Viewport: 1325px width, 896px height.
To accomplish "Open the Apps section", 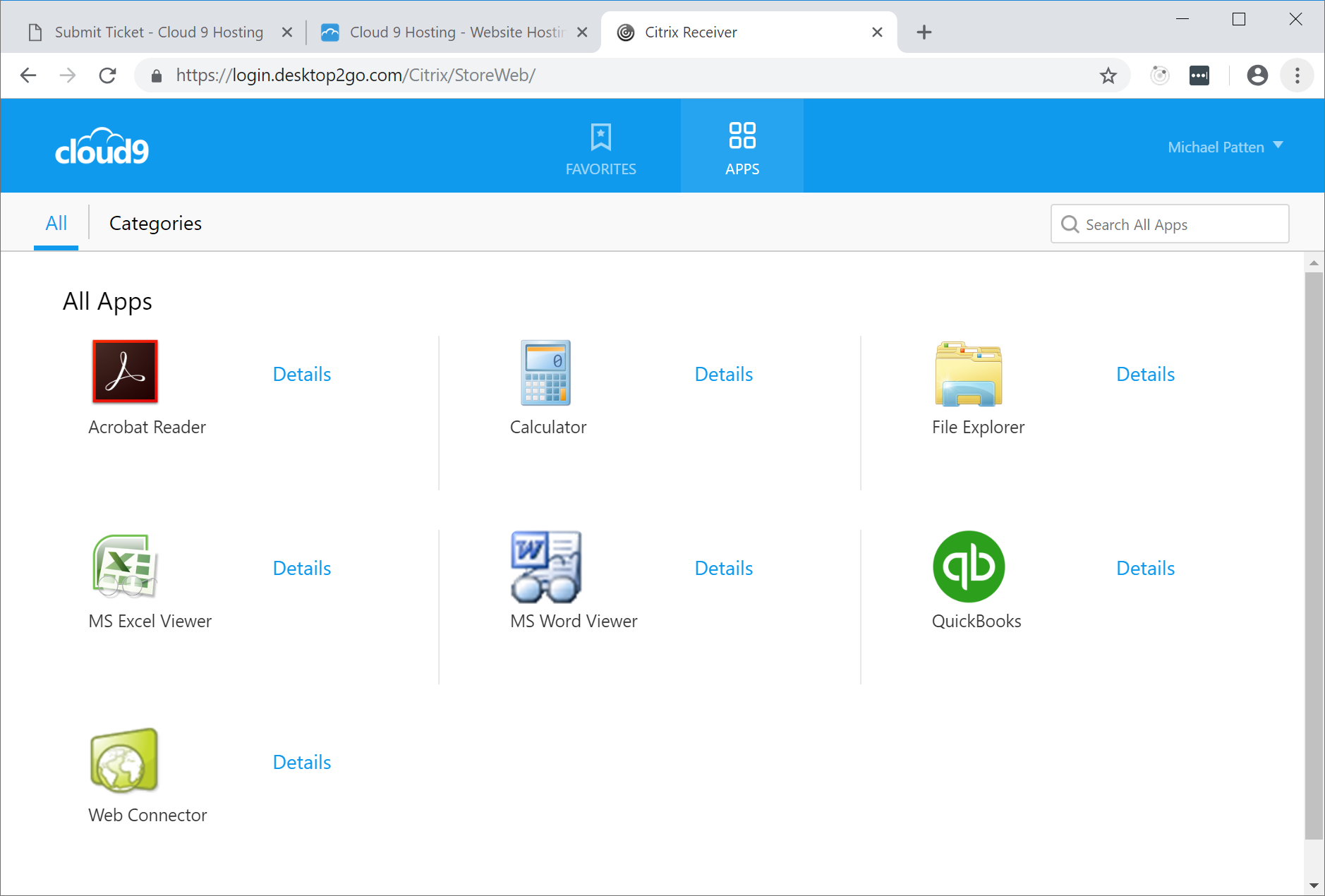I will click(x=742, y=146).
